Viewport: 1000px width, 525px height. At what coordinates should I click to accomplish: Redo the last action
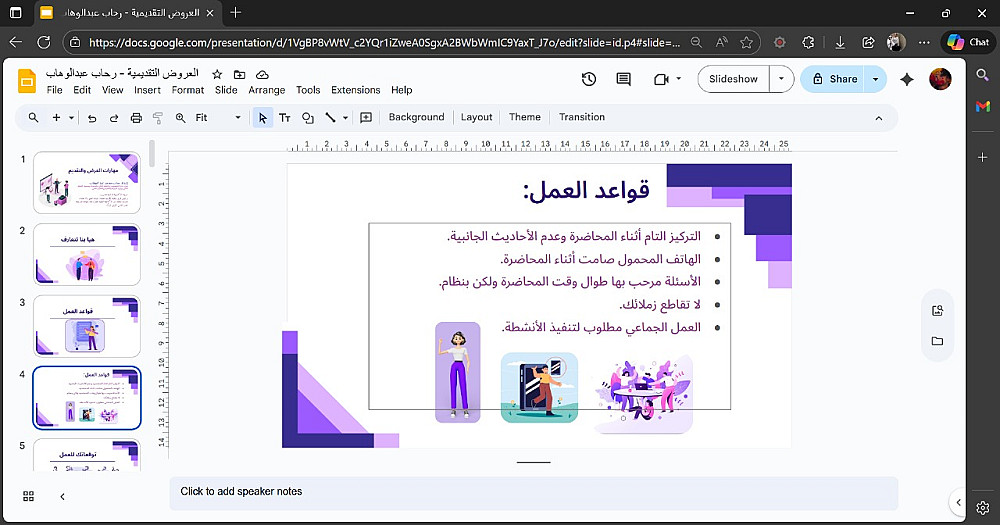[x=114, y=118]
